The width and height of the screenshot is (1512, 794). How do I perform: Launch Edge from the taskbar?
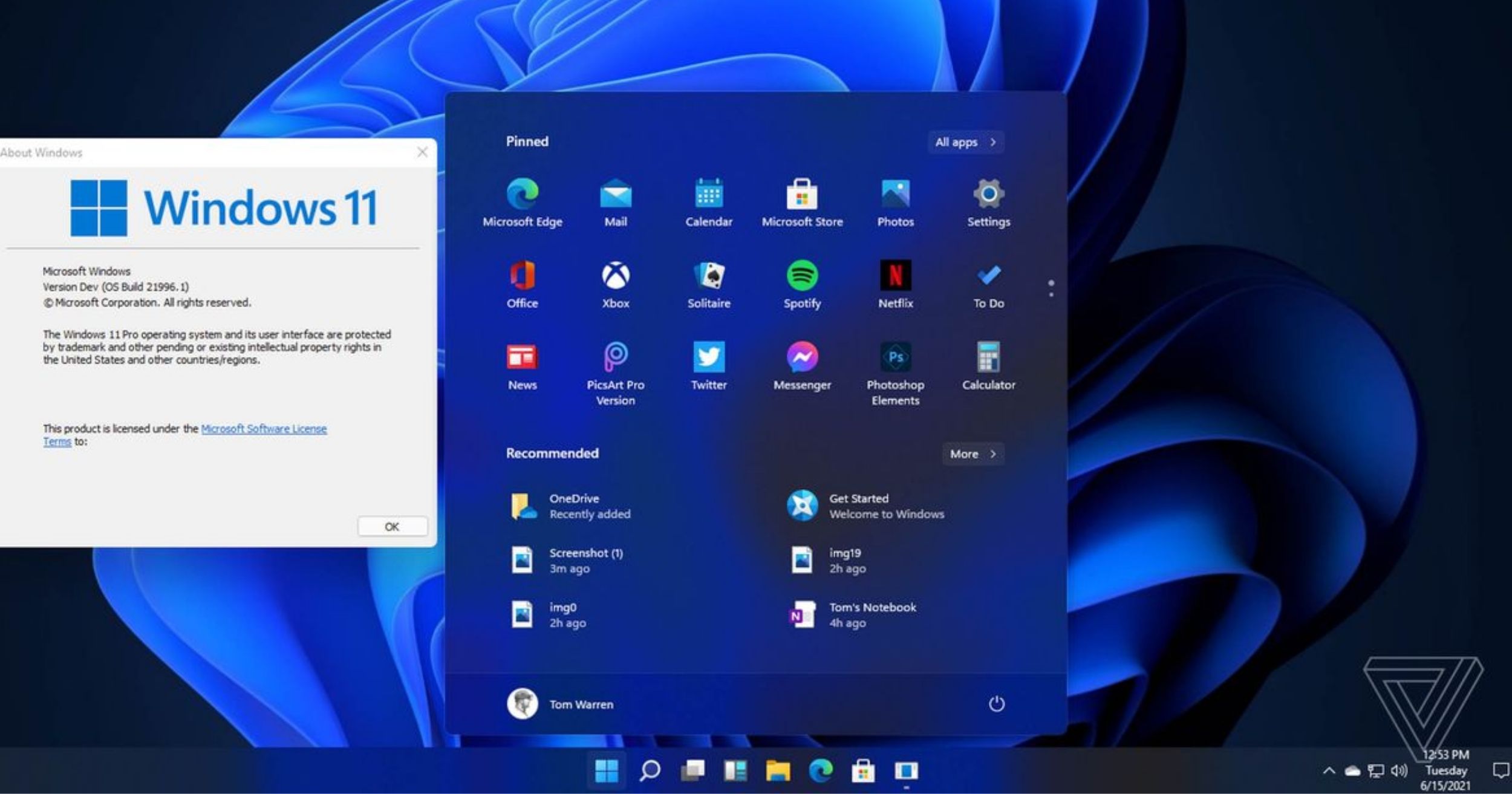coord(821,770)
